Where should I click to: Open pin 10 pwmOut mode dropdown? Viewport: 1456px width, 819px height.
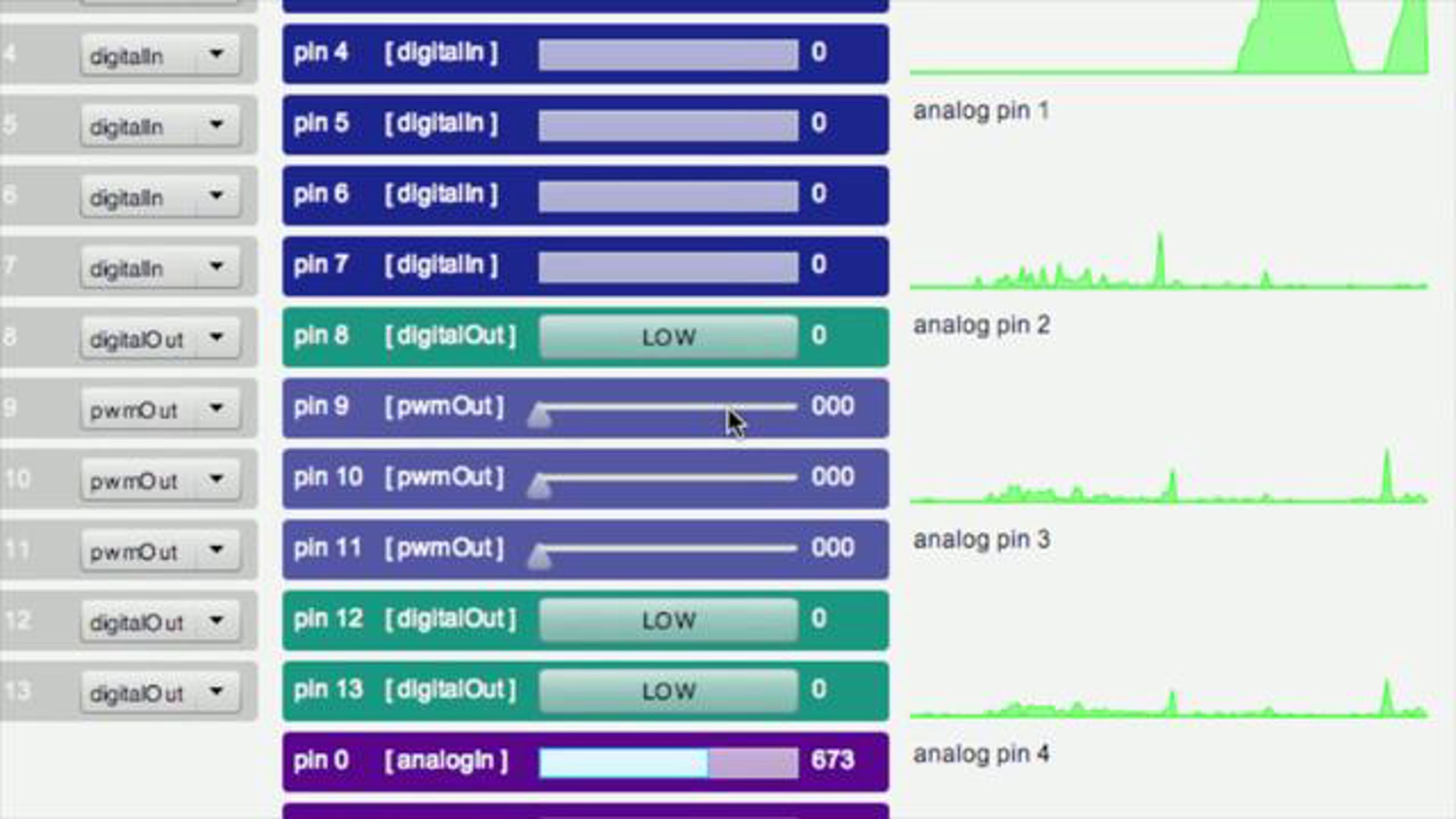coord(160,480)
